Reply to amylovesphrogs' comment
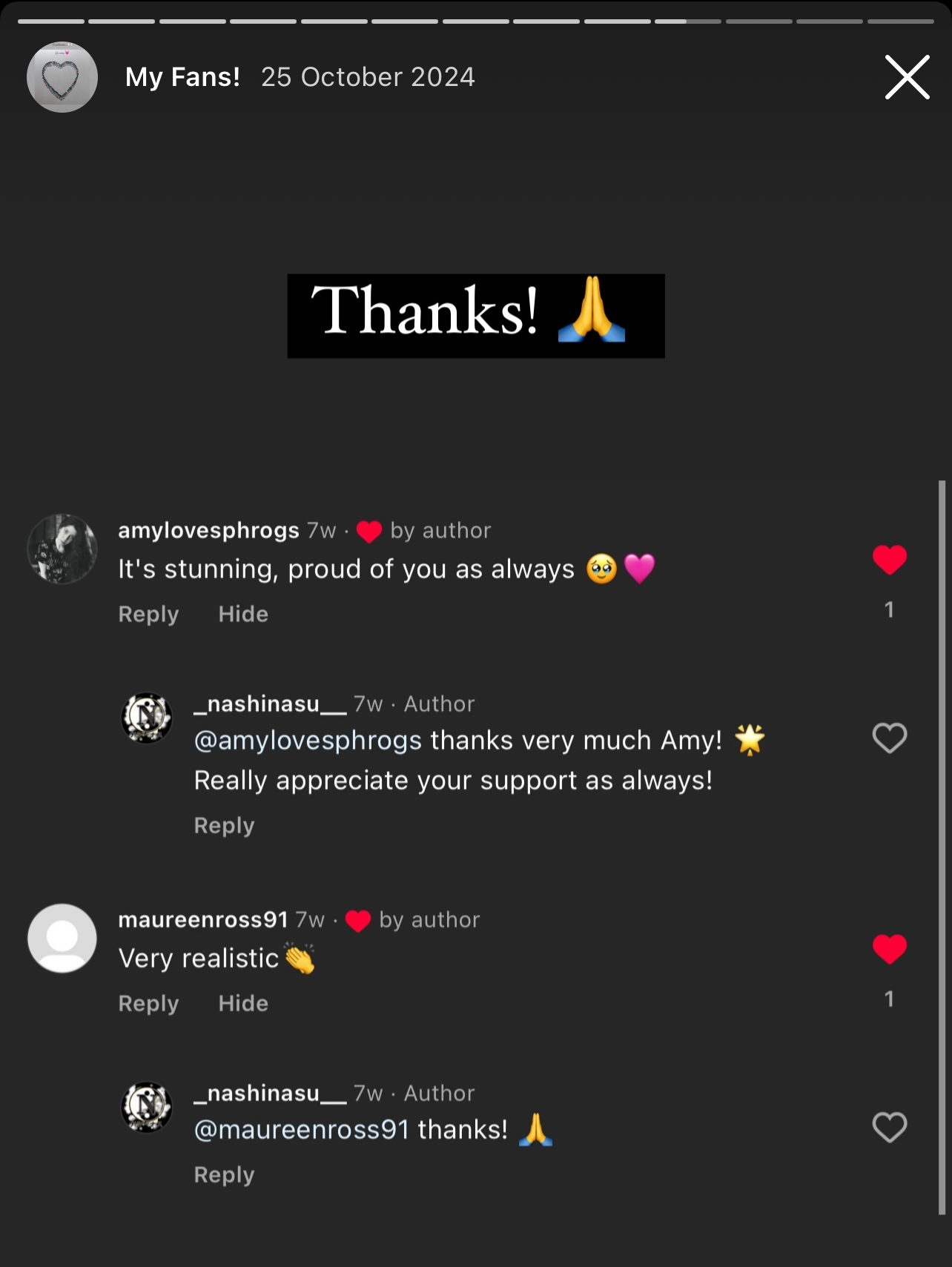The width and height of the screenshot is (952, 1267). click(x=148, y=614)
